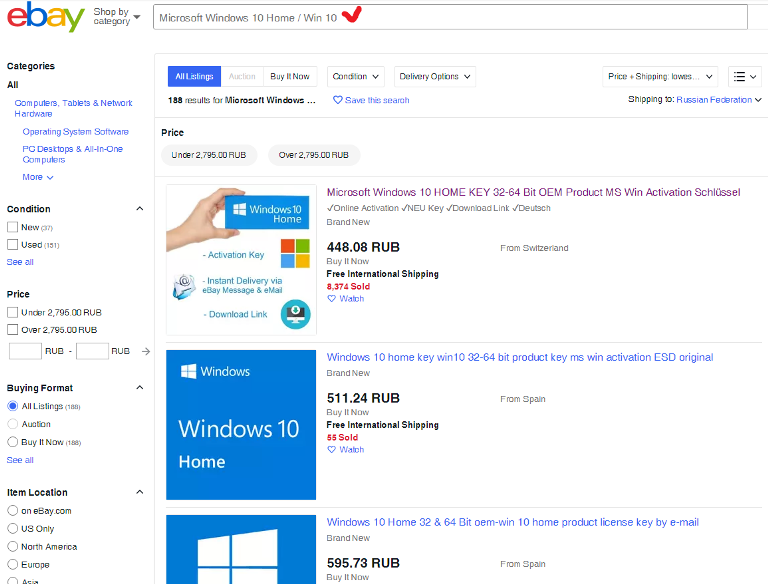Tick the Used condition checkbox
The width and height of the screenshot is (768, 584).
(13, 244)
